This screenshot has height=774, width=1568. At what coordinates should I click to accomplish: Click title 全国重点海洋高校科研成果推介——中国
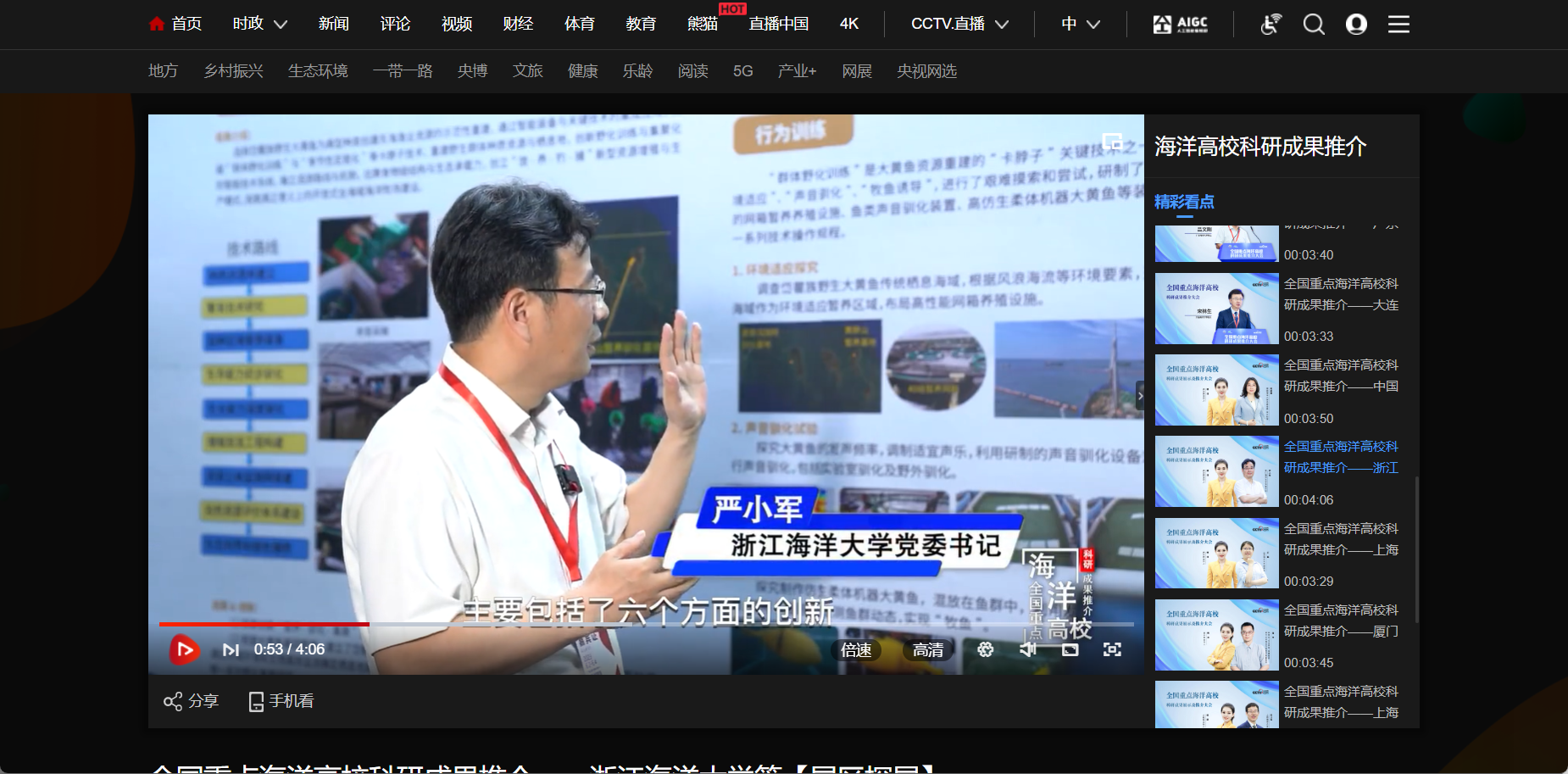tap(1341, 376)
